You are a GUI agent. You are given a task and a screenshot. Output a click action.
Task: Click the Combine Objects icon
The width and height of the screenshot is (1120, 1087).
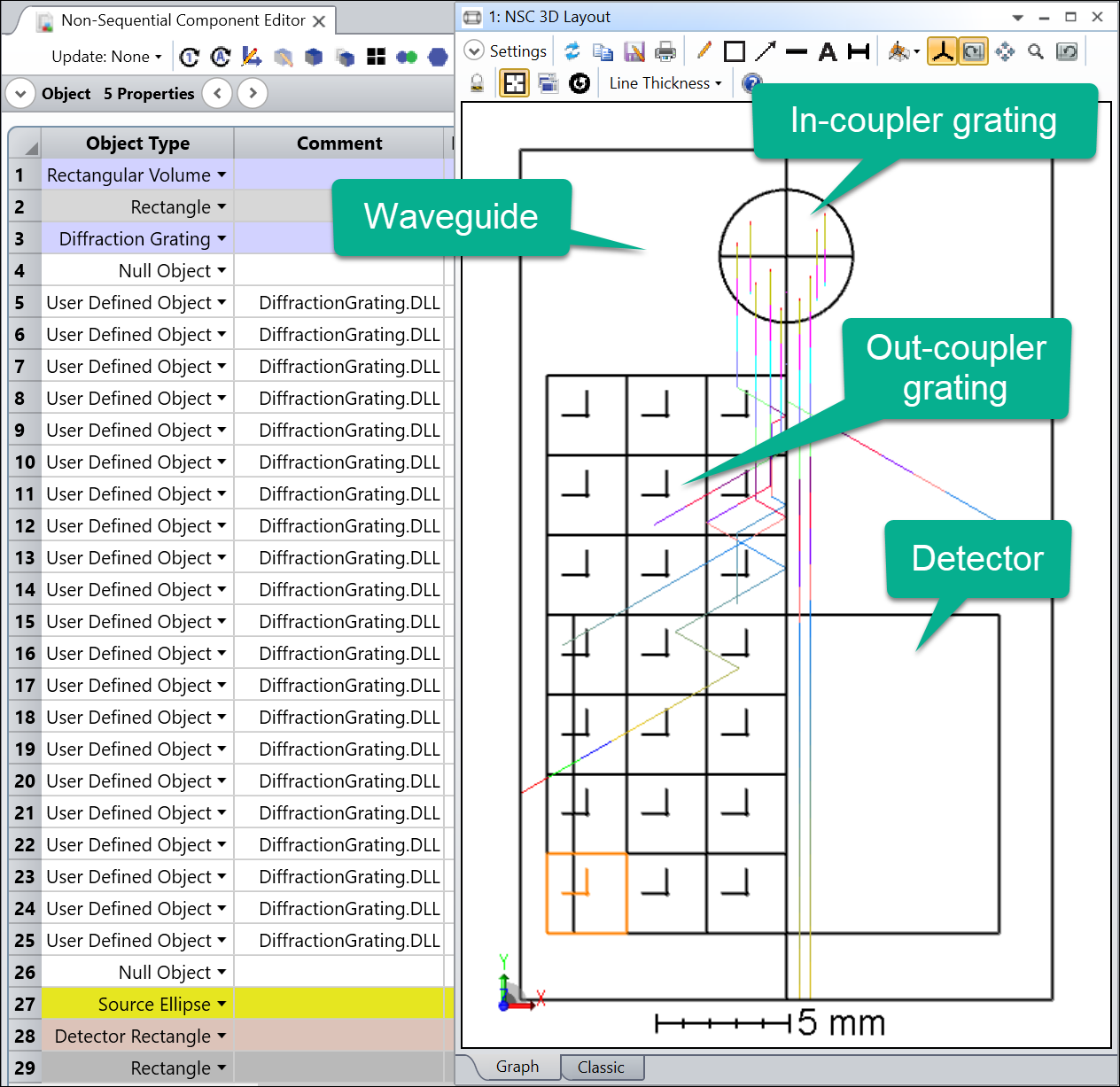pyautogui.click(x=407, y=58)
